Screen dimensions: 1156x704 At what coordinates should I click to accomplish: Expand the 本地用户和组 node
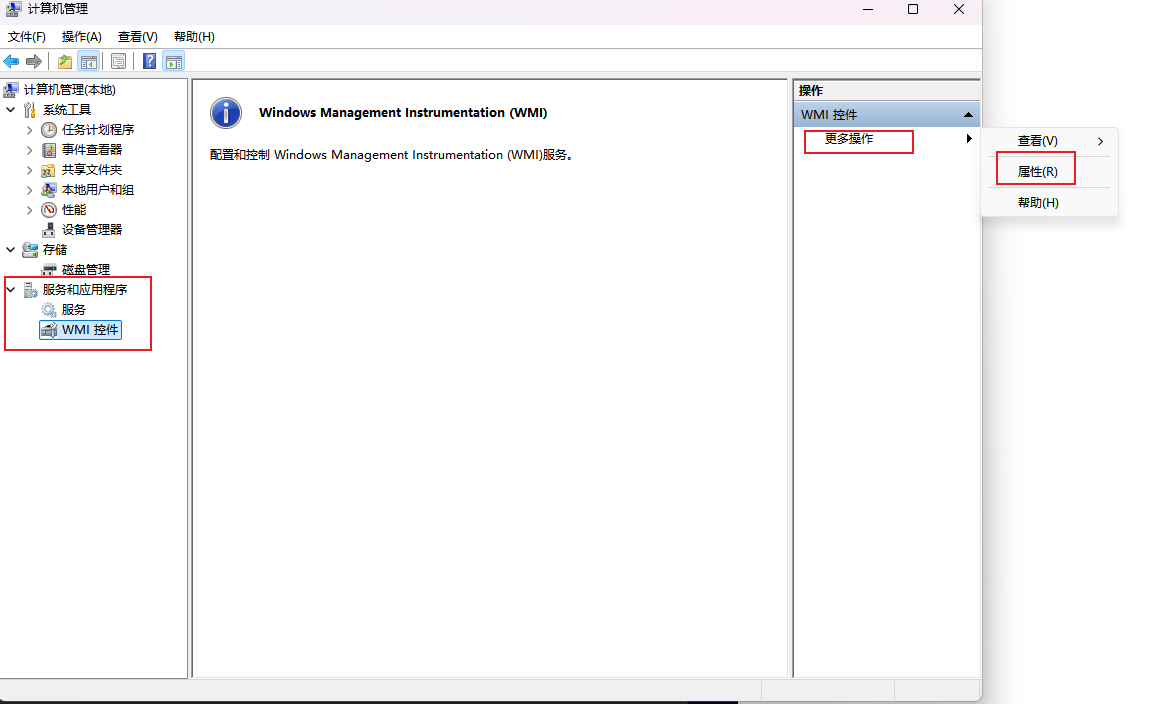pyautogui.click(x=29, y=190)
